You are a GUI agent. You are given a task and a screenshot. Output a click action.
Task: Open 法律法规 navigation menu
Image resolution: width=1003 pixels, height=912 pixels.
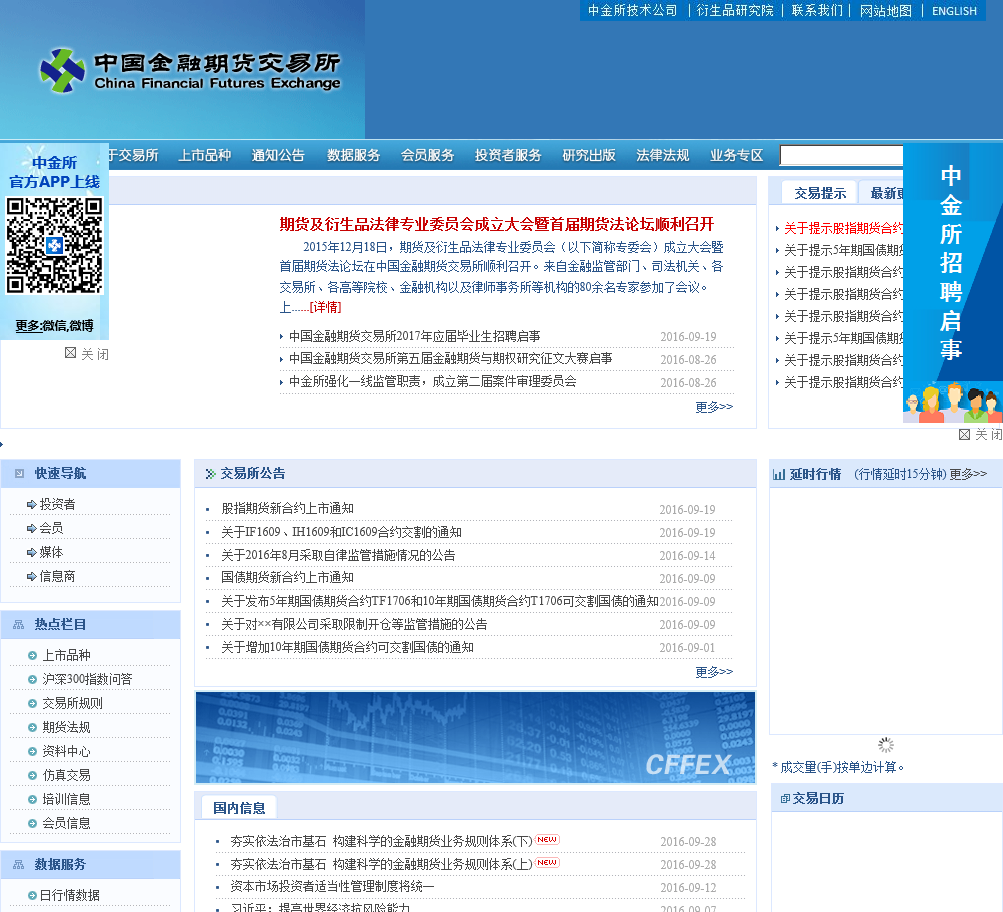663,155
